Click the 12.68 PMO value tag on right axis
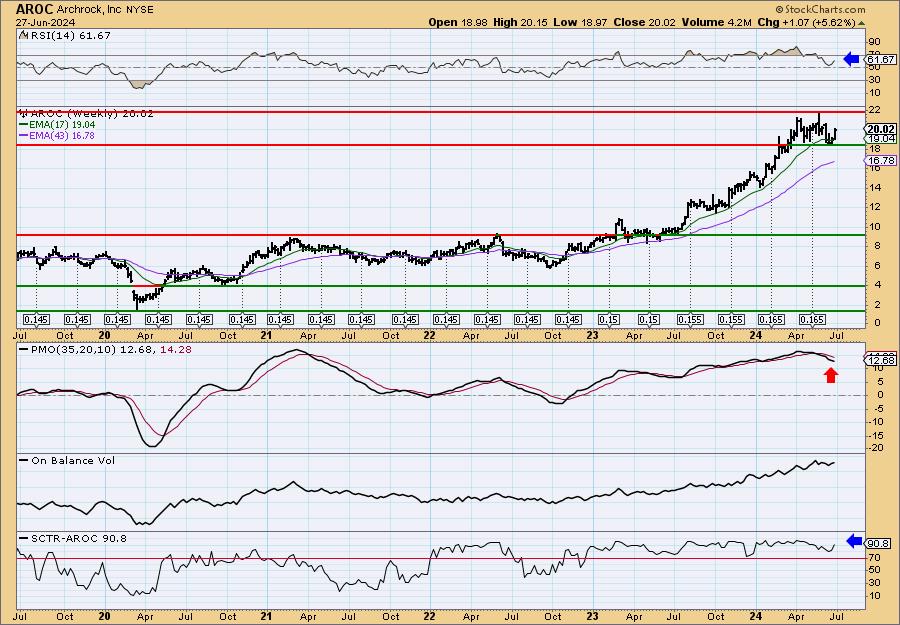The height and width of the screenshot is (625, 900). coord(881,360)
